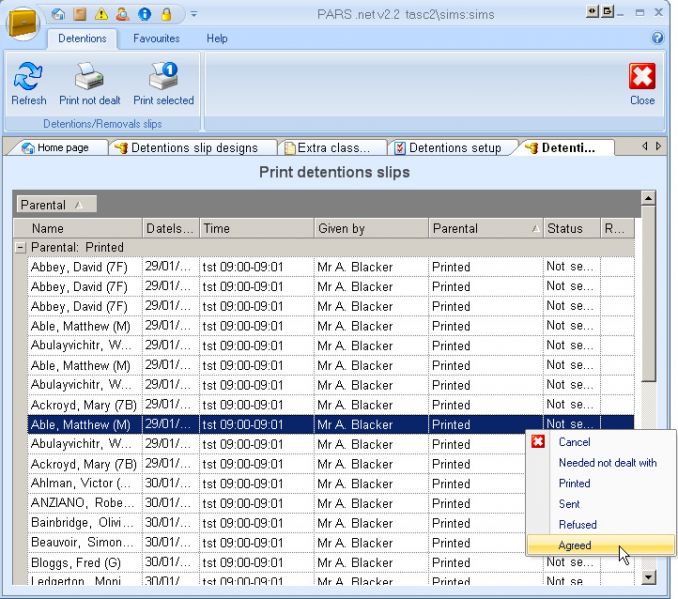Open the blue question mark help icon
The width and height of the screenshot is (678, 599).
click(x=657, y=38)
